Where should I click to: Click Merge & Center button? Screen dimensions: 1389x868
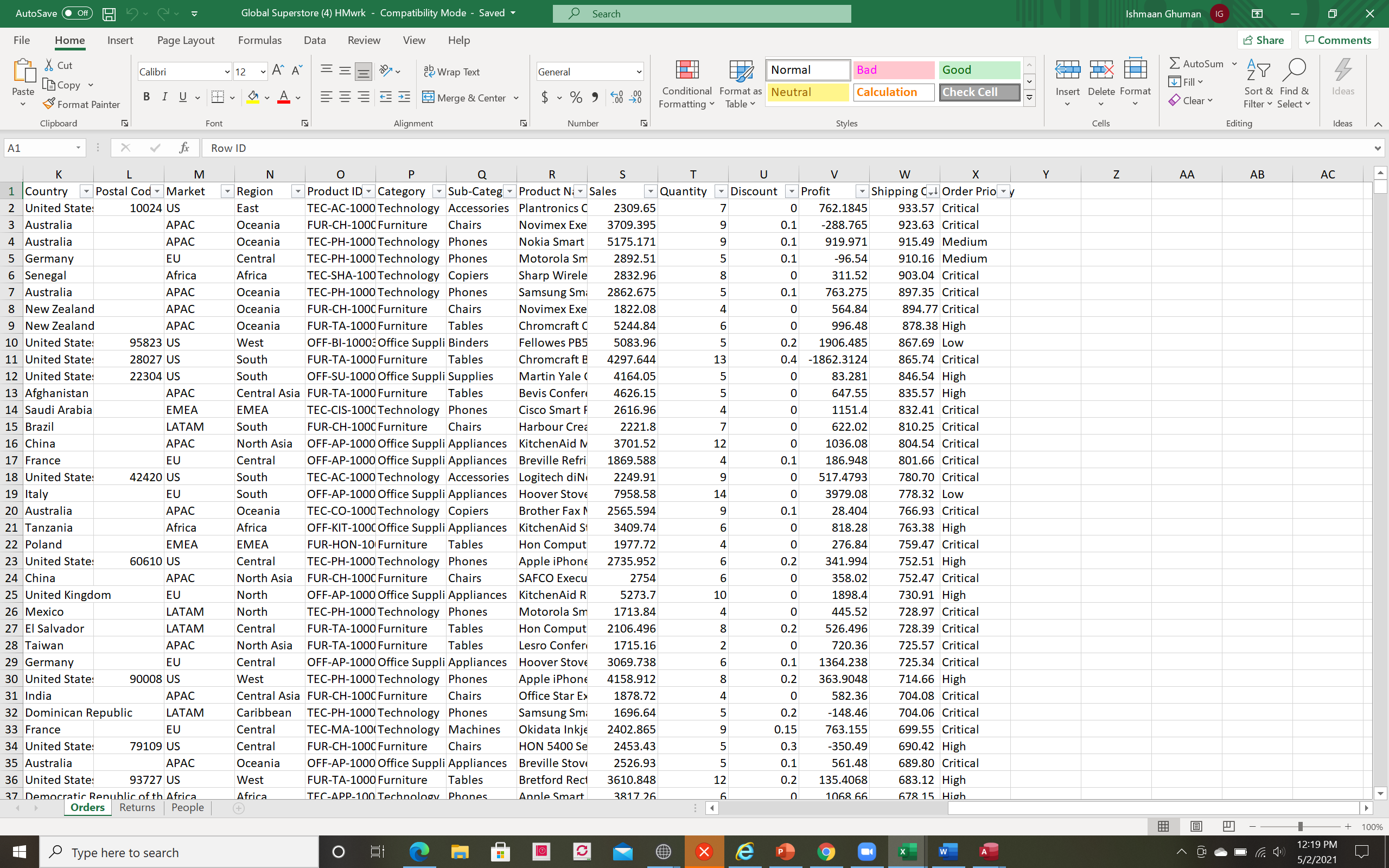(464, 98)
